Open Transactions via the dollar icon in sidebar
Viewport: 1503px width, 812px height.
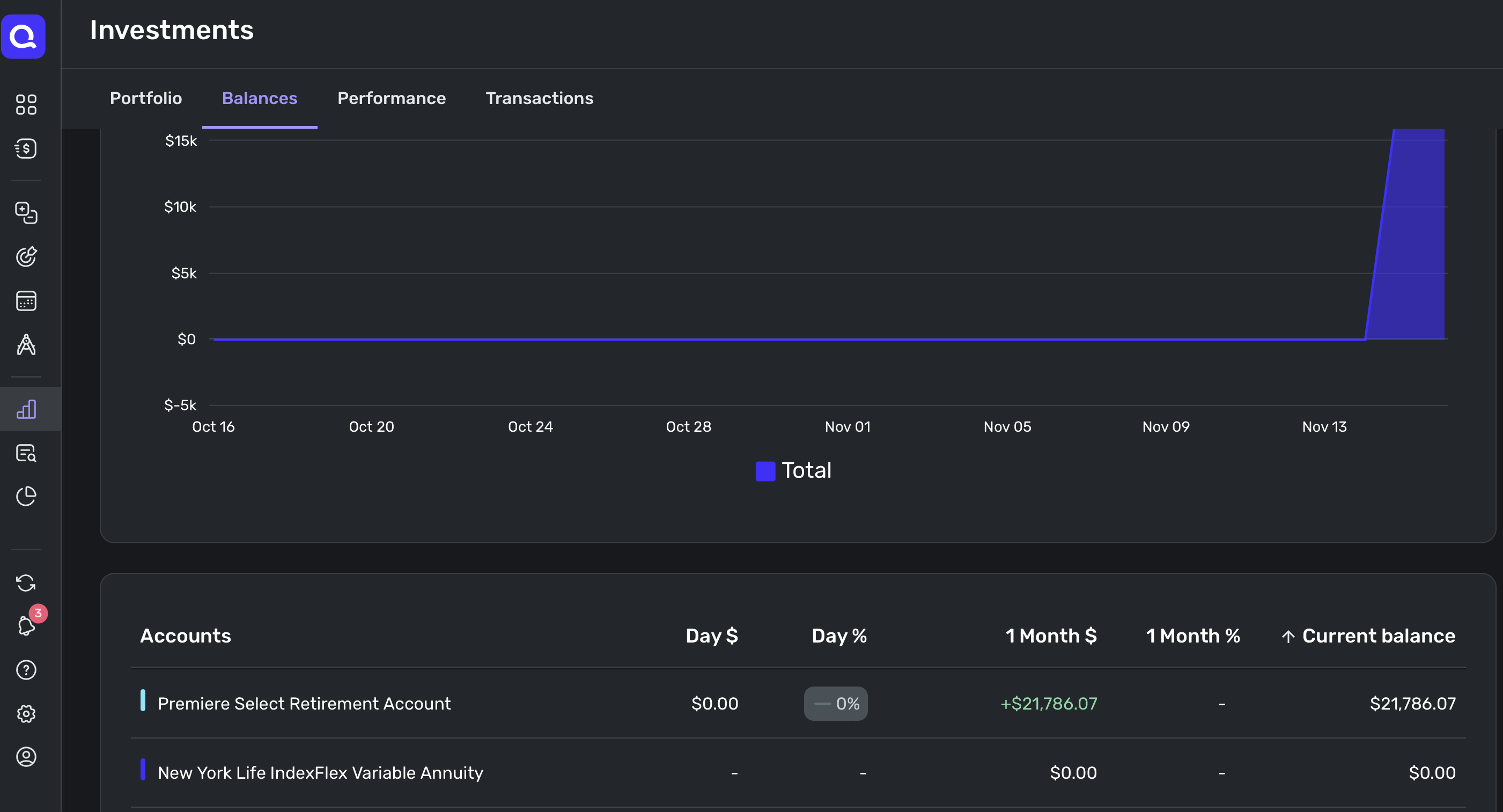pos(26,149)
